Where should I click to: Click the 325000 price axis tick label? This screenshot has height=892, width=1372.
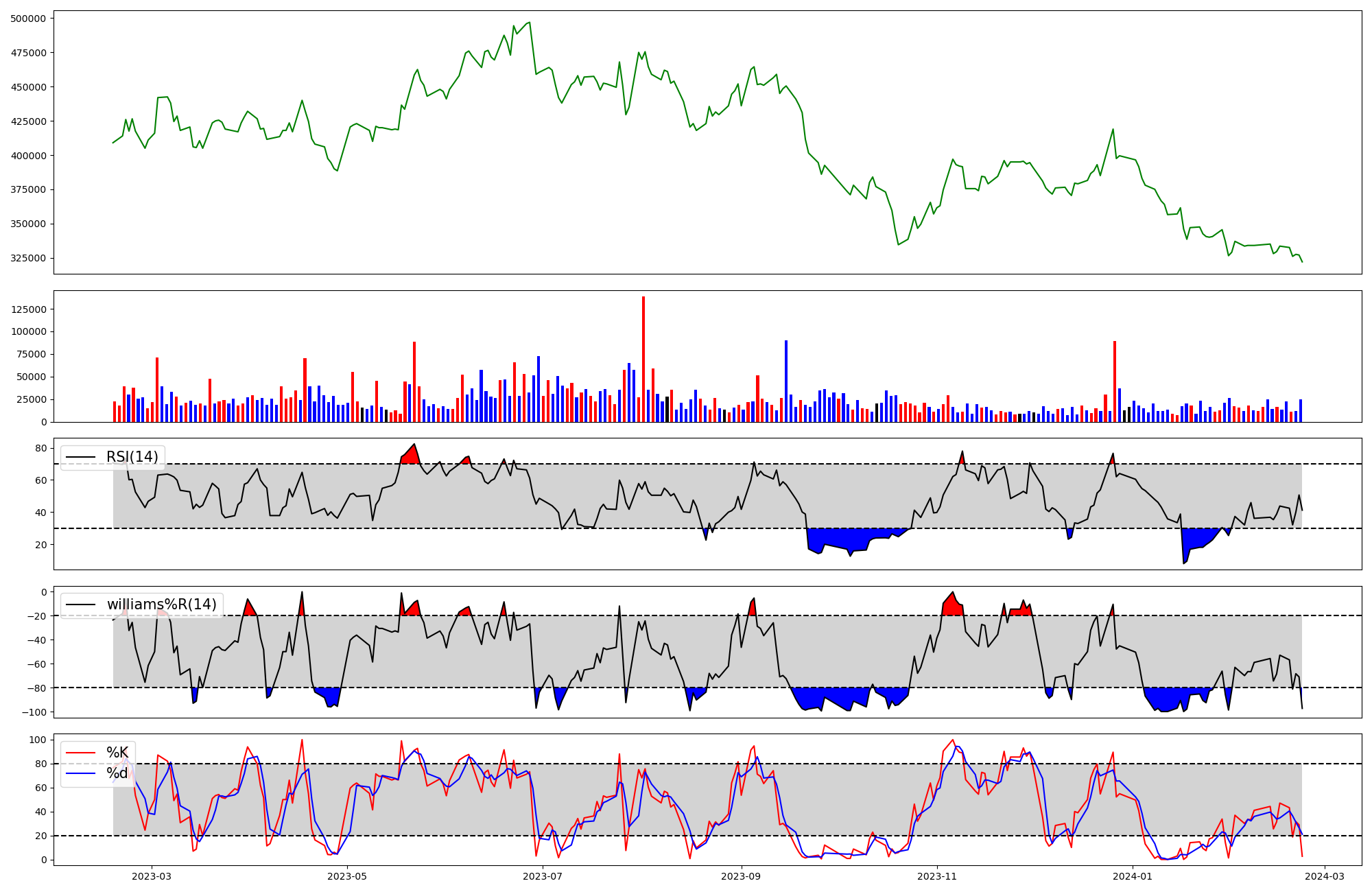click(x=28, y=258)
